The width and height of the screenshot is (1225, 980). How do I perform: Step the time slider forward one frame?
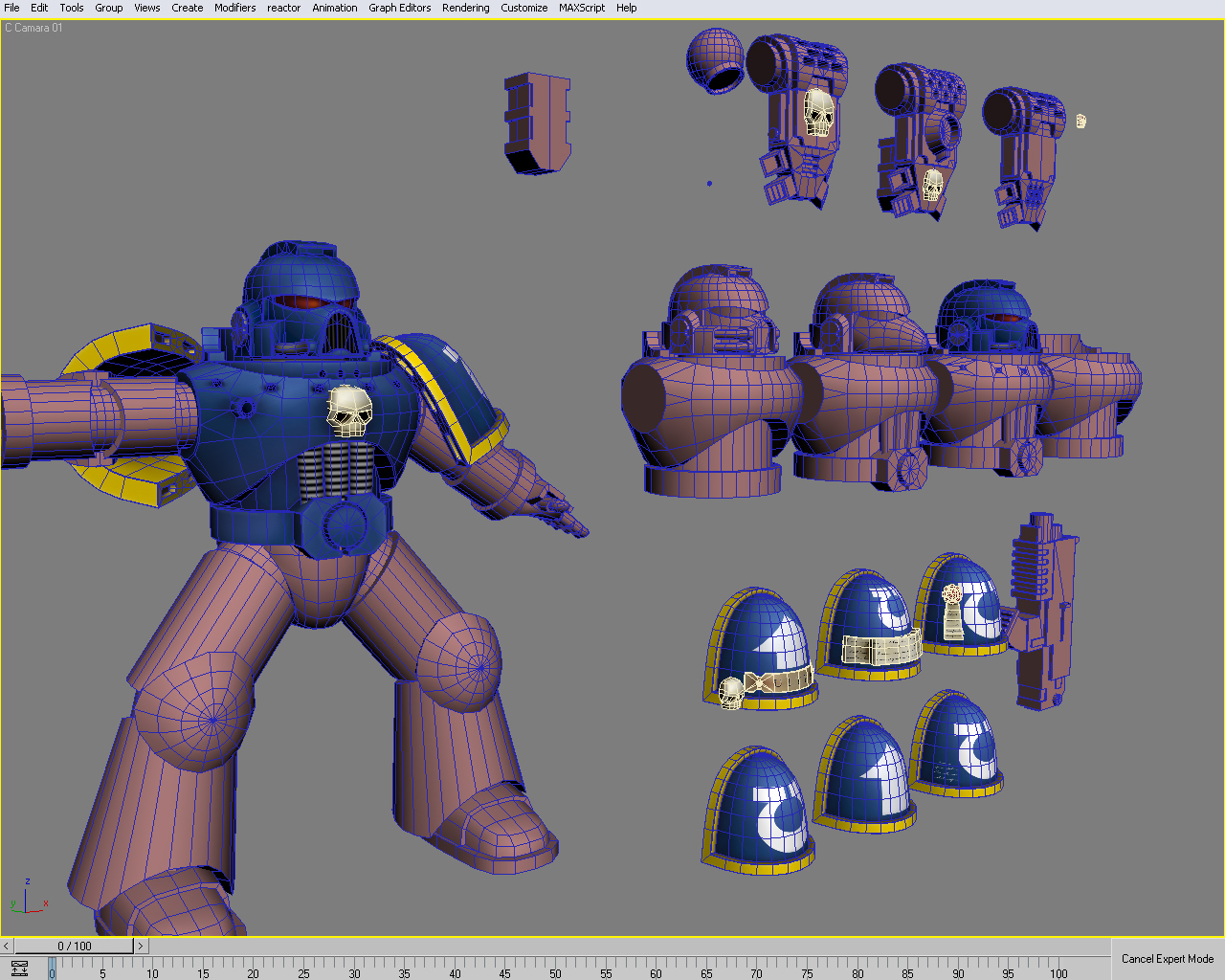(141, 947)
